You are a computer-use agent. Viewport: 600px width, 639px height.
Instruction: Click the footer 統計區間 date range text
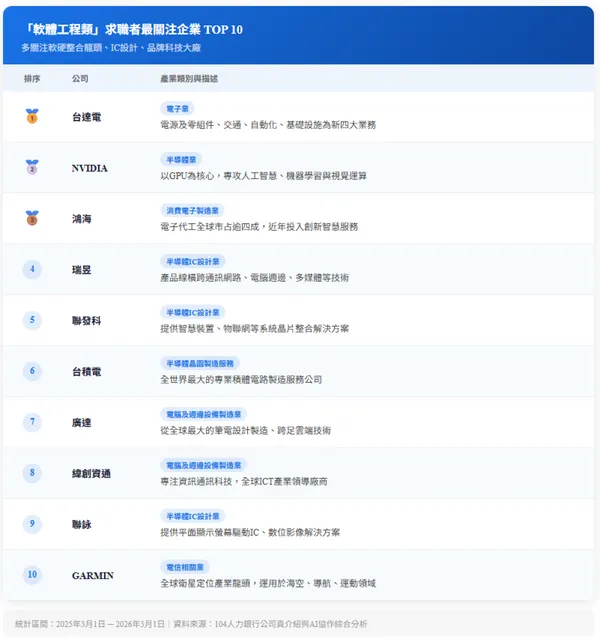click(x=90, y=624)
